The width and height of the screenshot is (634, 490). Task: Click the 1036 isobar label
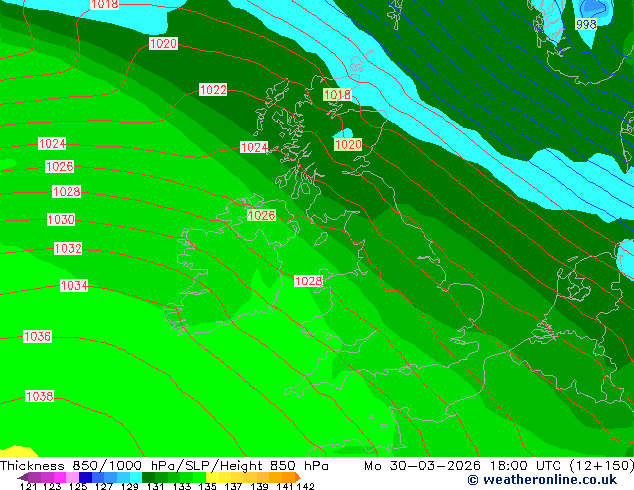pyautogui.click(x=37, y=336)
